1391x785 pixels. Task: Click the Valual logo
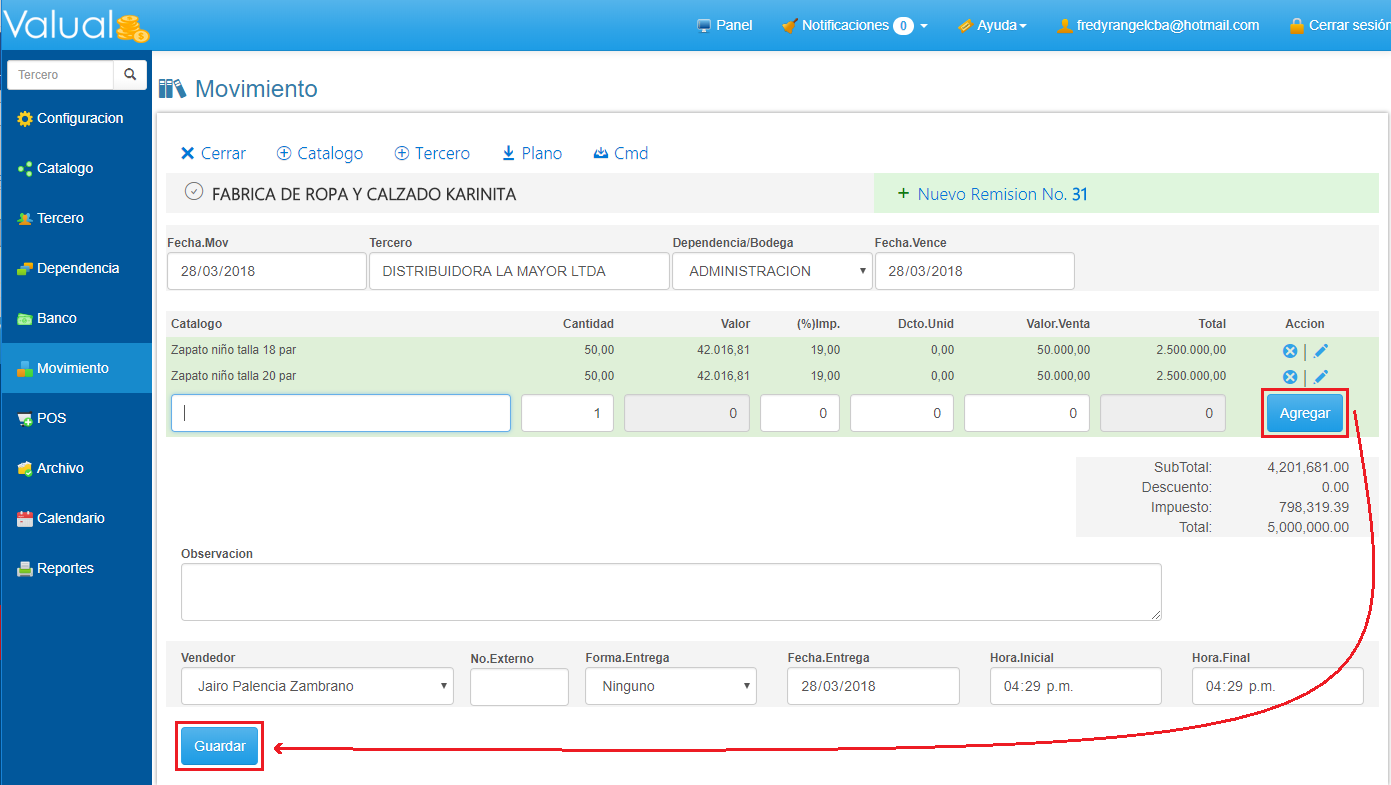(75, 24)
